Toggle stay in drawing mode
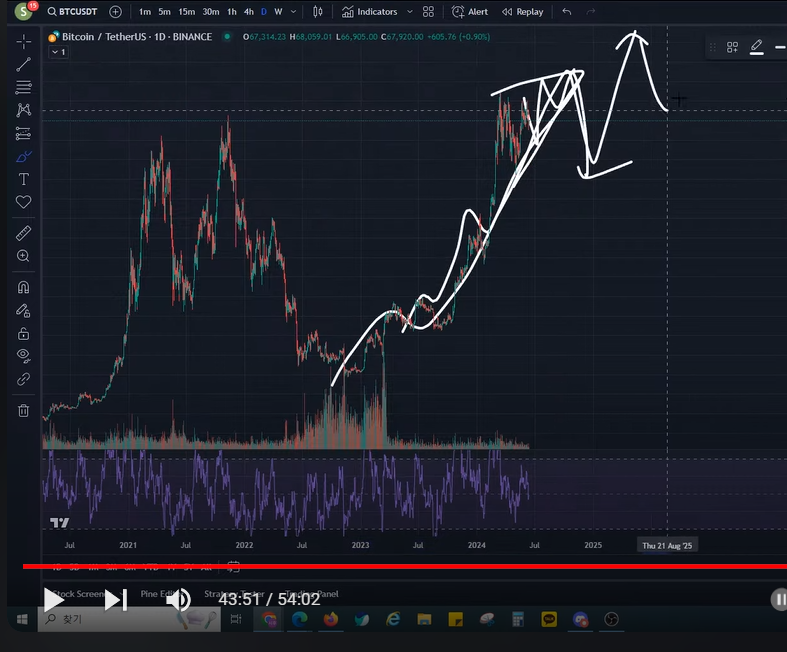The height and width of the screenshot is (652, 787). (24, 311)
